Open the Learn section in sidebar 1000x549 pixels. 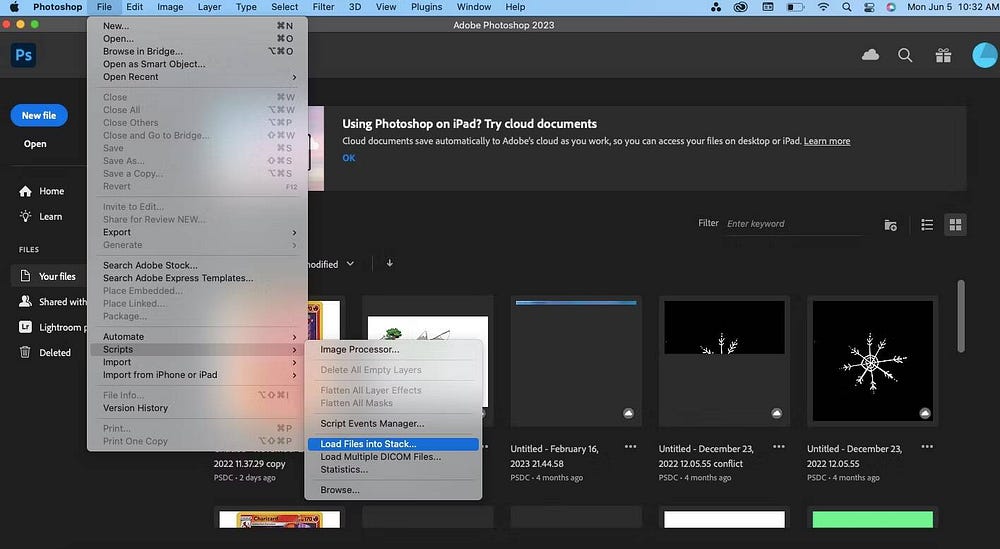[x=50, y=216]
